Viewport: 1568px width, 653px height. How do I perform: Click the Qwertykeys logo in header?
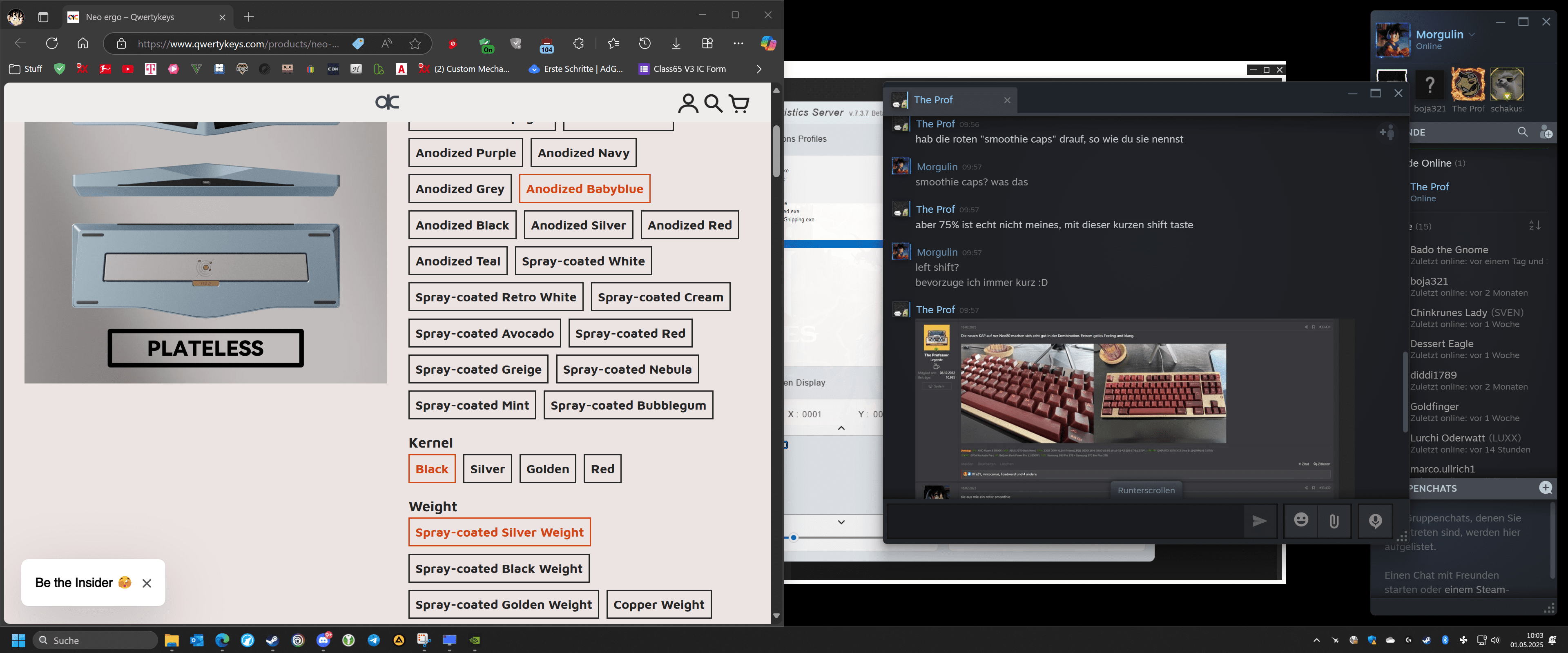coord(387,102)
